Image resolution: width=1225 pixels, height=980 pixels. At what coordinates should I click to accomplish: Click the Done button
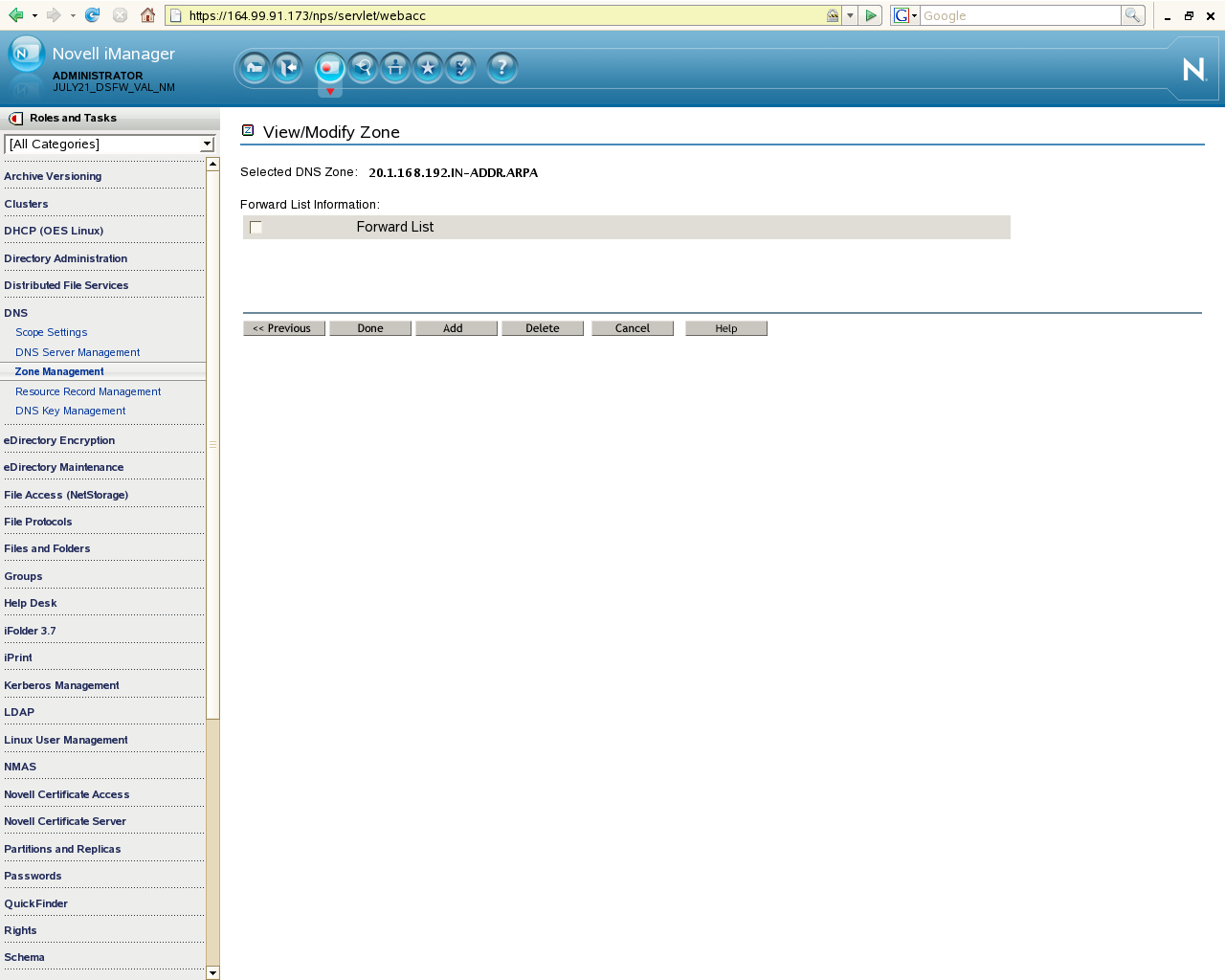[370, 328]
